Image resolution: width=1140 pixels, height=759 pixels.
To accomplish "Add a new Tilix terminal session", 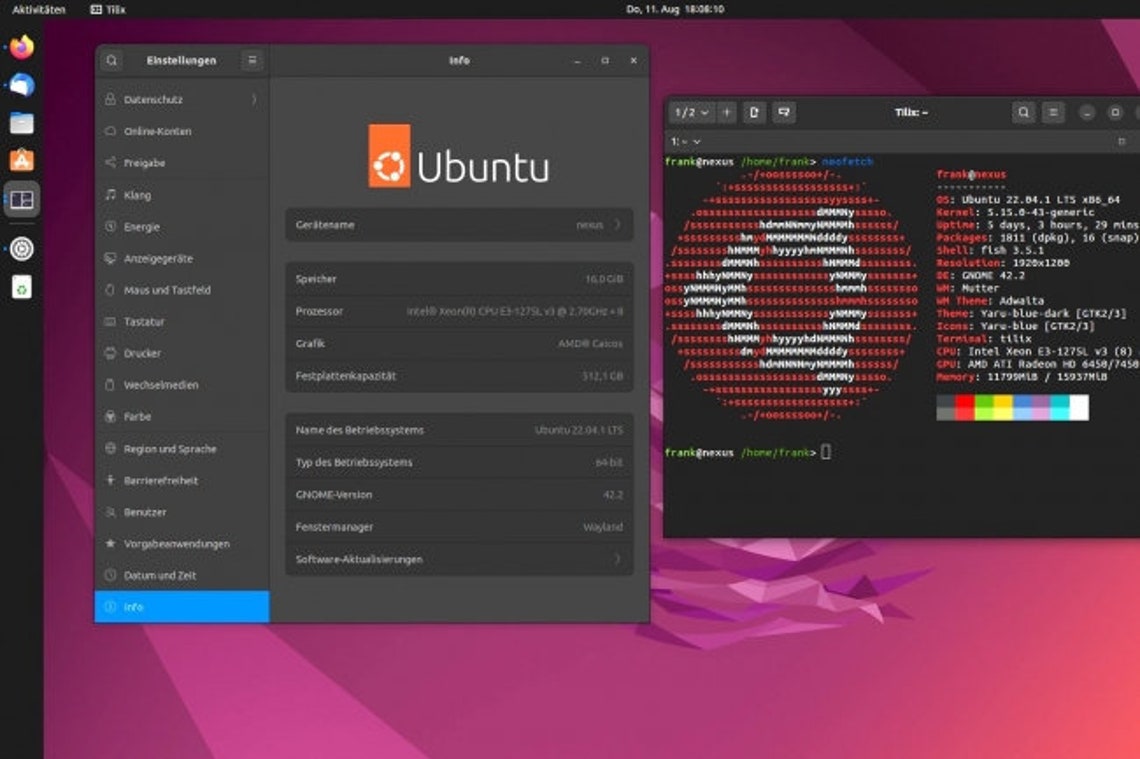I will (723, 113).
